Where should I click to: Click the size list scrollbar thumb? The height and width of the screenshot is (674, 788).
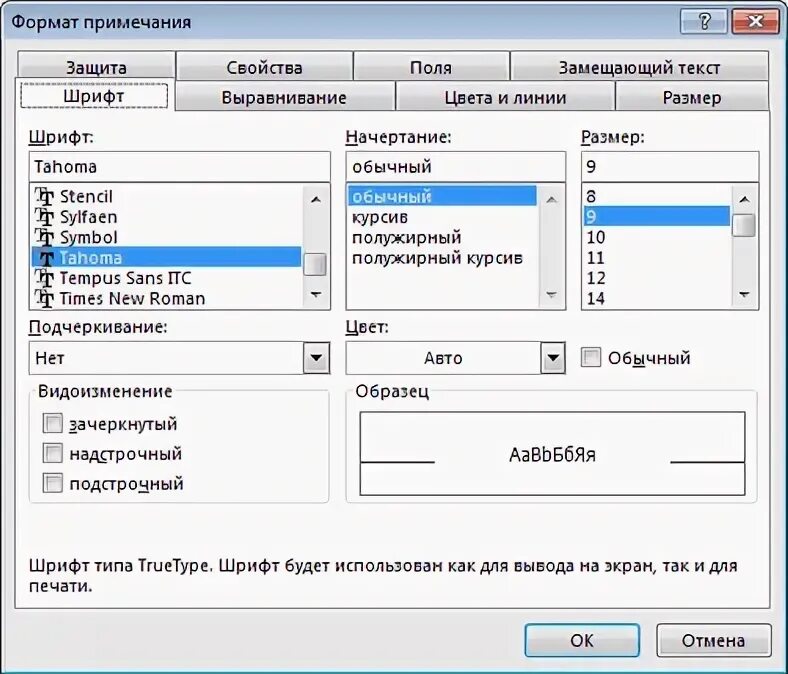click(744, 225)
